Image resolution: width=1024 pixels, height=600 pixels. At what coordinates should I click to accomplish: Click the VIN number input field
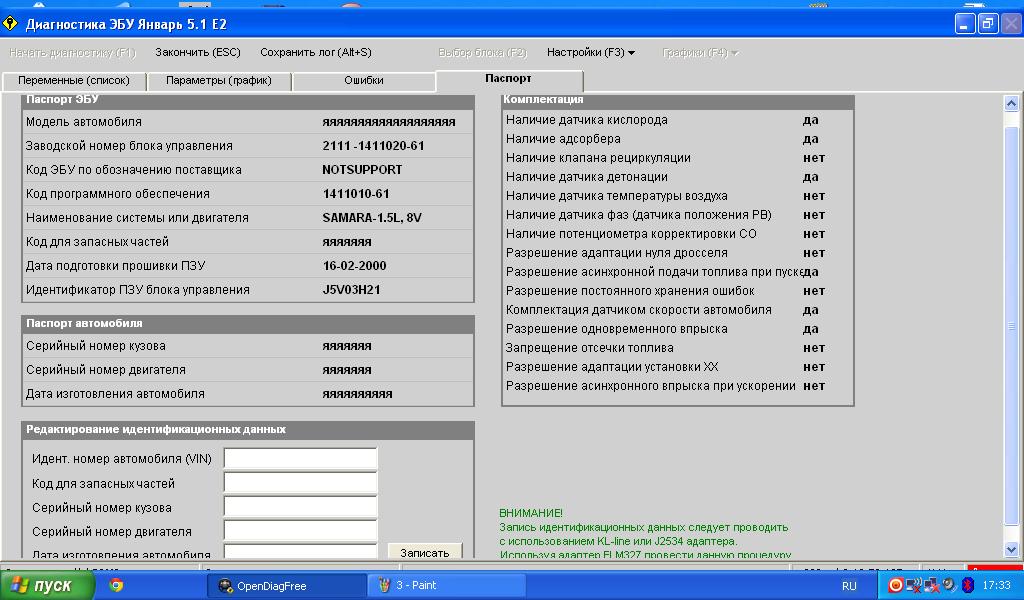[x=300, y=459]
